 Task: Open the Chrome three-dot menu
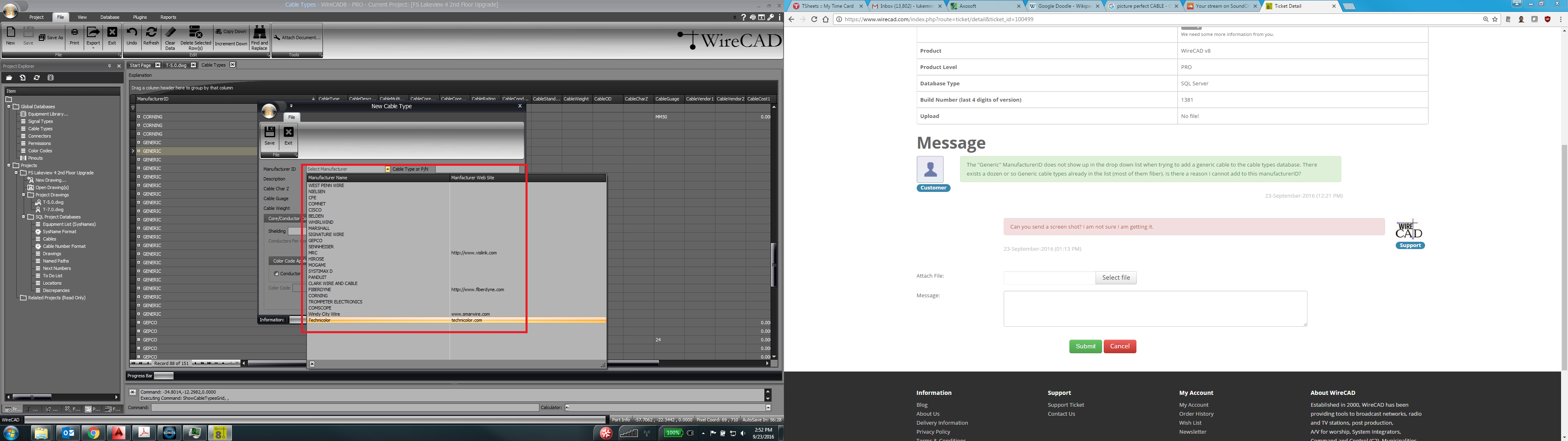(x=1561, y=20)
